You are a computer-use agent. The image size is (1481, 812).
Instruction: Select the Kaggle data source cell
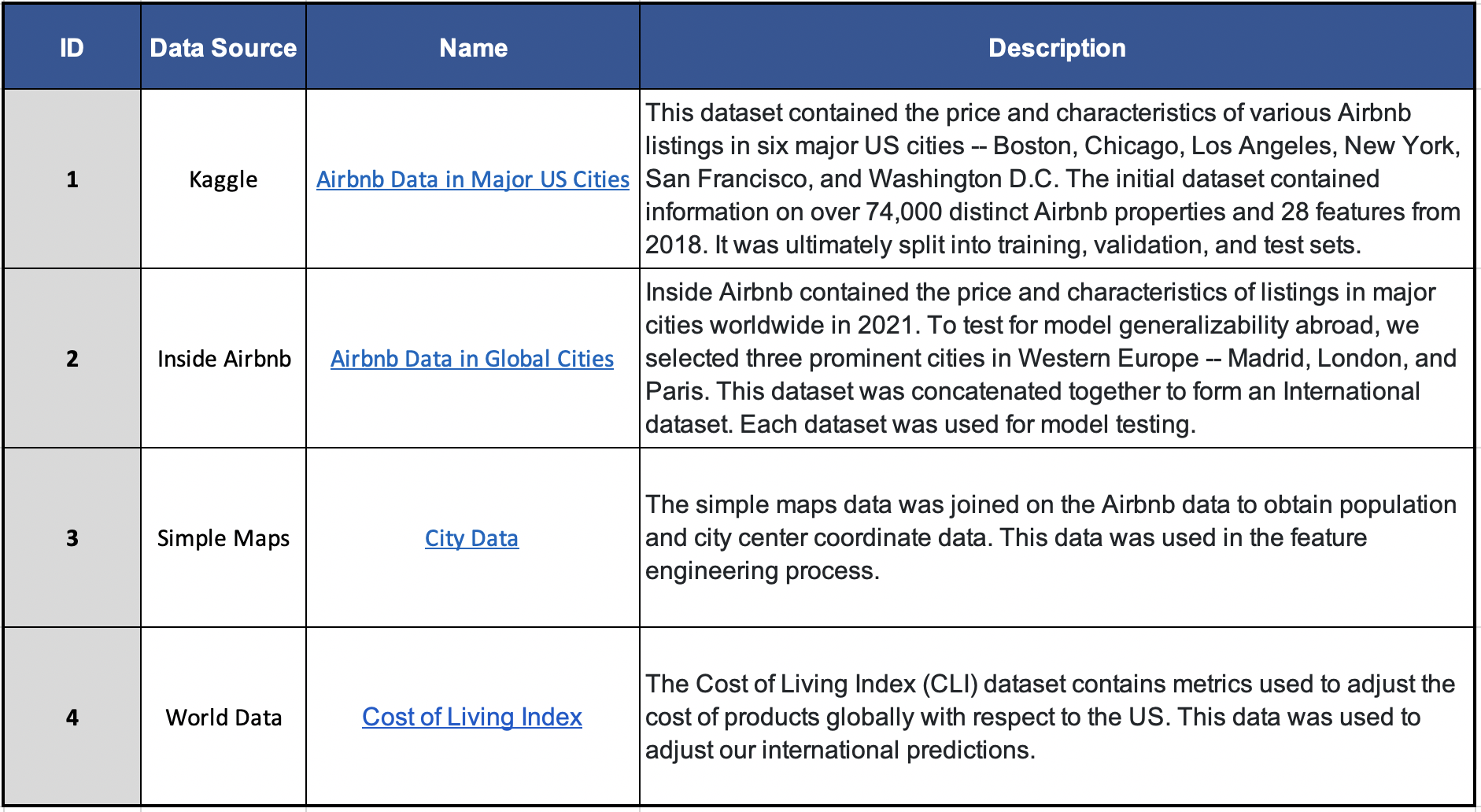coord(223,179)
